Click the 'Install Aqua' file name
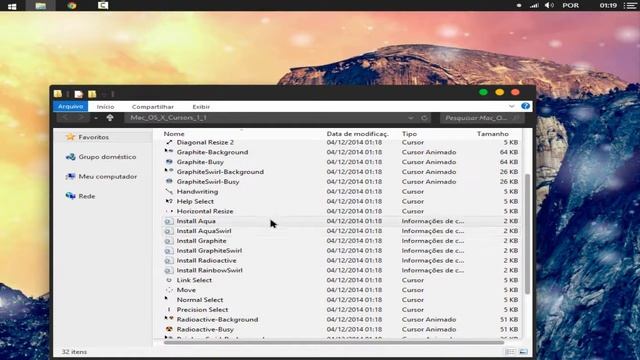This screenshot has height=360, width=640. pyautogui.click(x=196, y=221)
